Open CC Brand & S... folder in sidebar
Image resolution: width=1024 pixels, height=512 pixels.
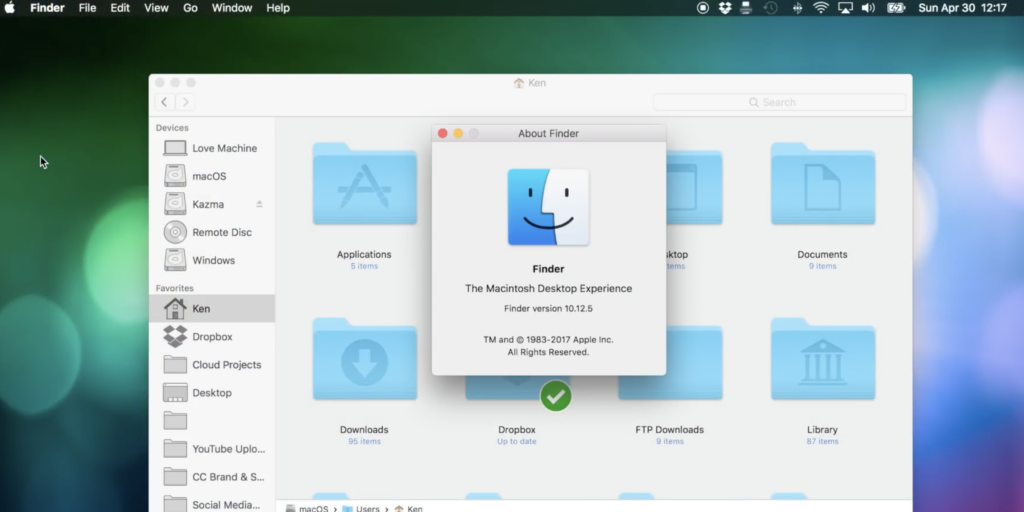tap(212, 477)
